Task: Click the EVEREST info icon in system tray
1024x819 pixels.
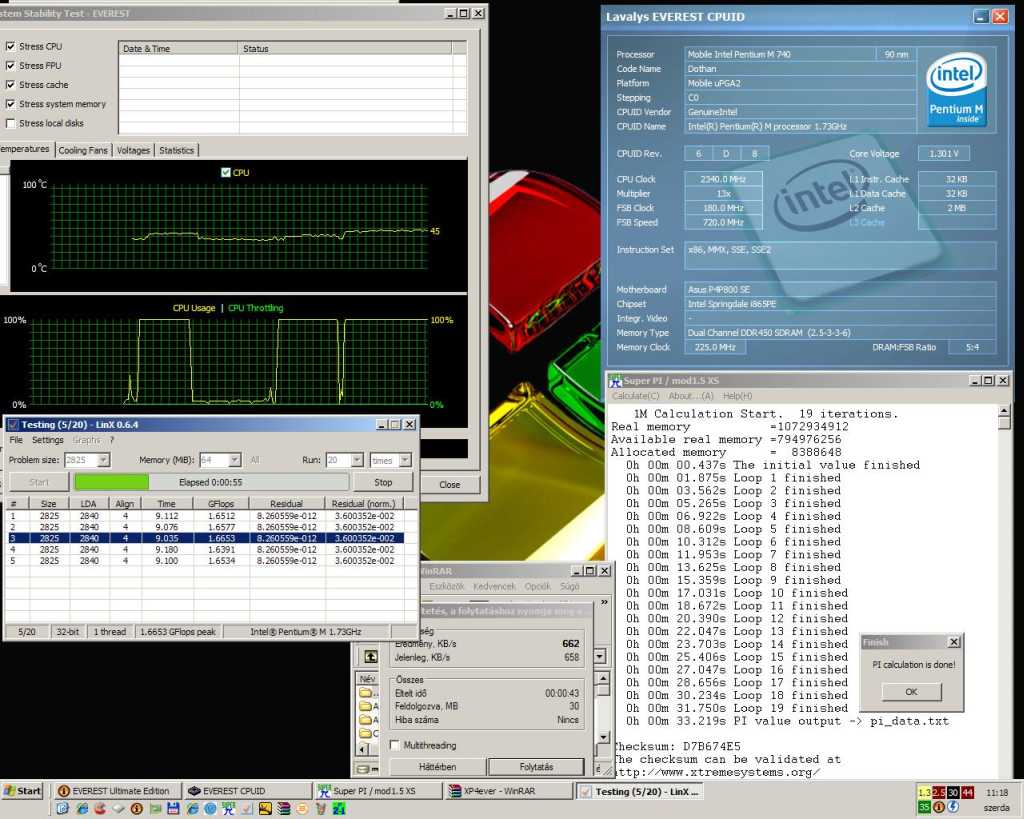Action: [941, 808]
